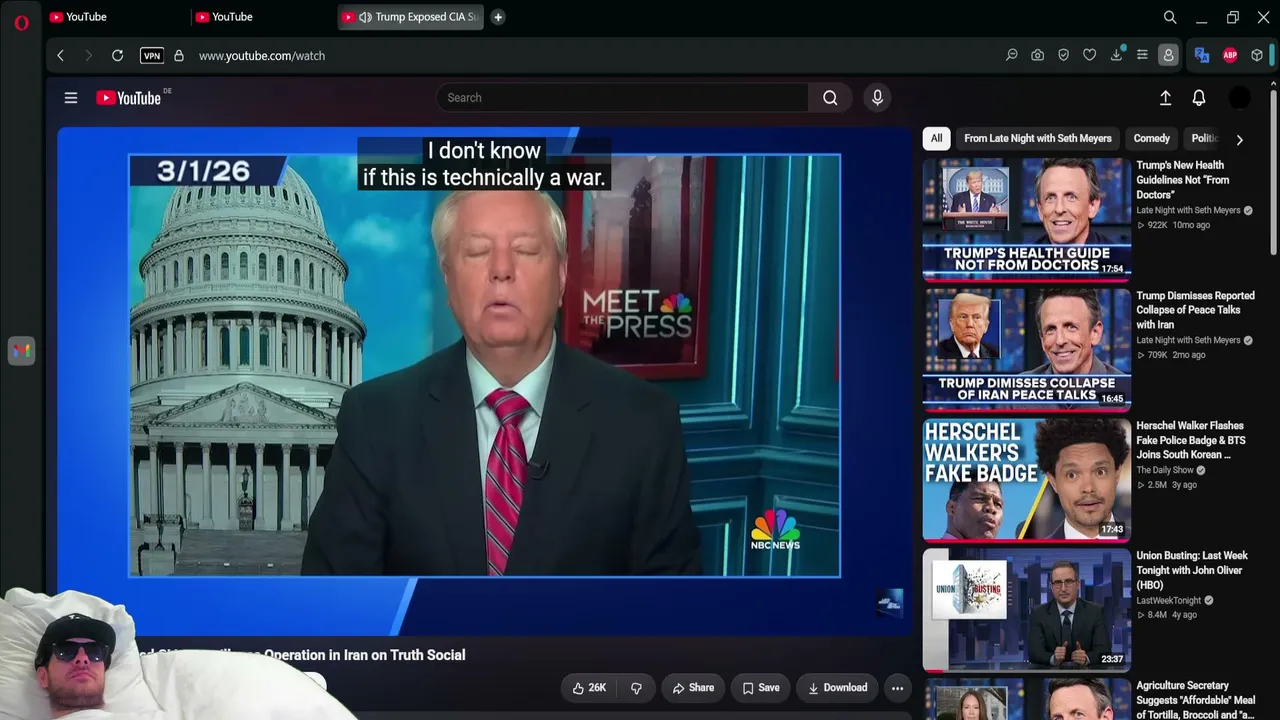Open more actions three-dot menu
This screenshot has height=720, width=1280.
(x=897, y=688)
